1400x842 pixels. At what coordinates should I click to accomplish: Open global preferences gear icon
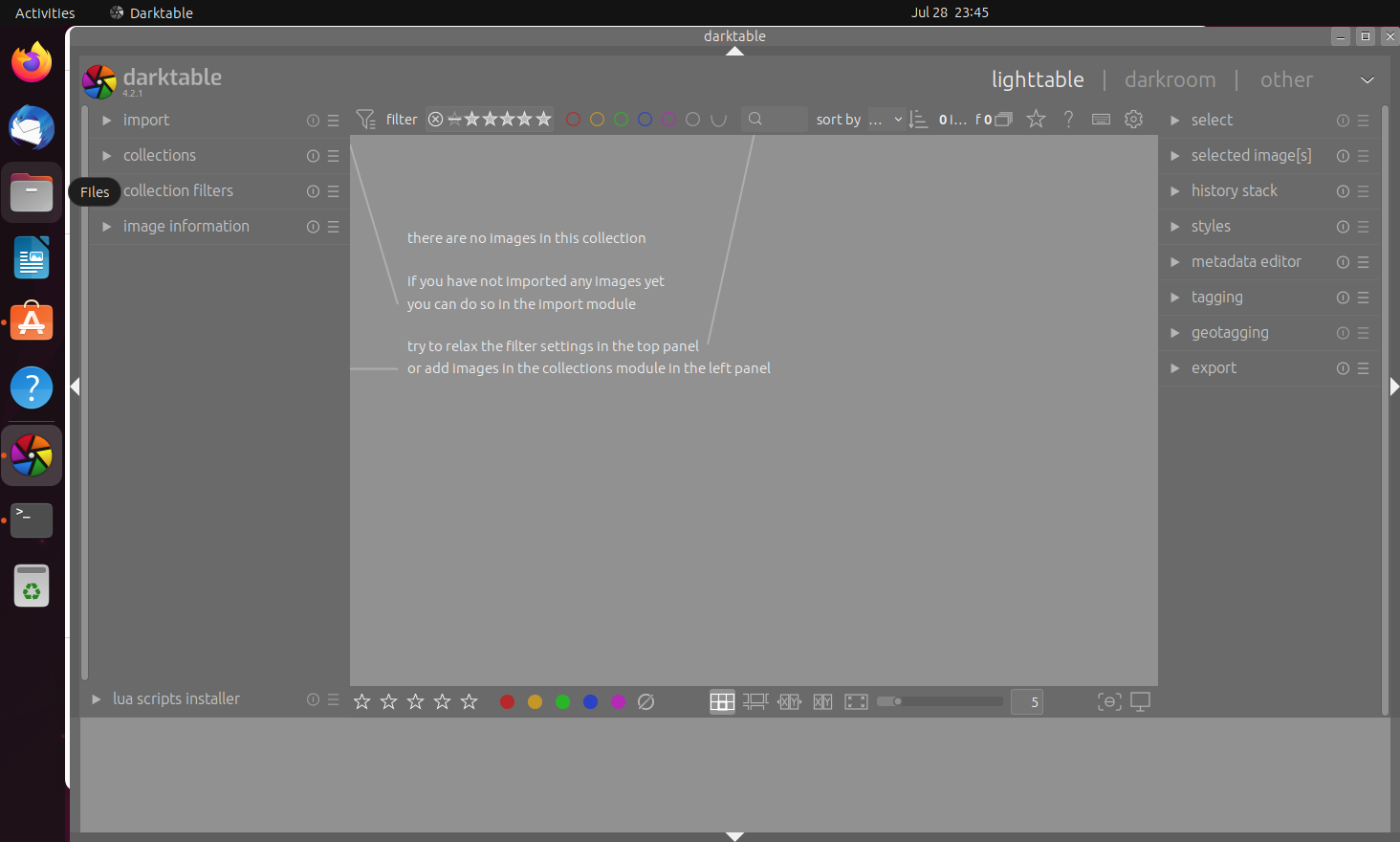click(1133, 119)
